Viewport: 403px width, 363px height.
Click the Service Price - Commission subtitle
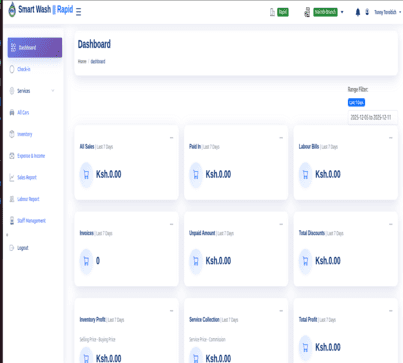[x=207, y=339]
